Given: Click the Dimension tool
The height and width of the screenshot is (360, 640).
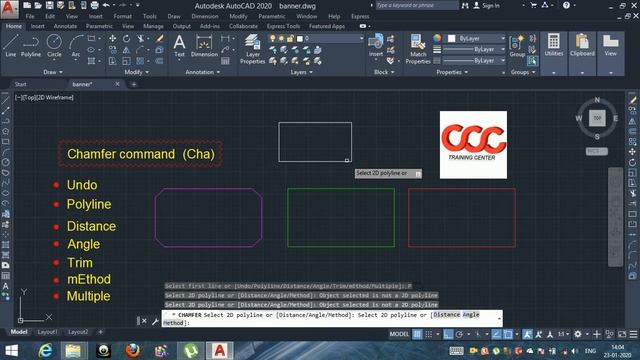Looking at the screenshot, I should pyautogui.click(x=204, y=45).
